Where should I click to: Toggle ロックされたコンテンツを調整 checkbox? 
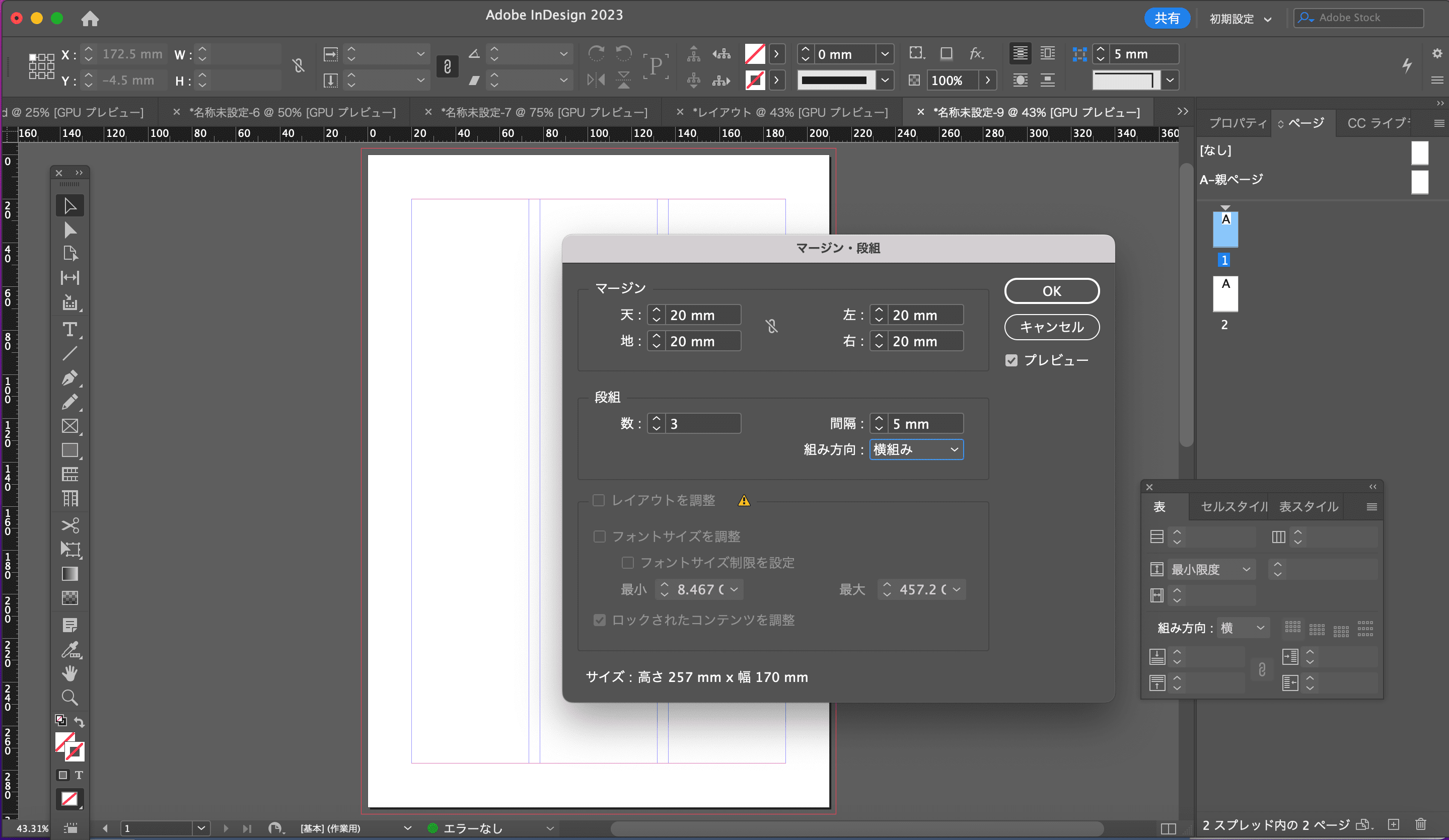[599, 621]
